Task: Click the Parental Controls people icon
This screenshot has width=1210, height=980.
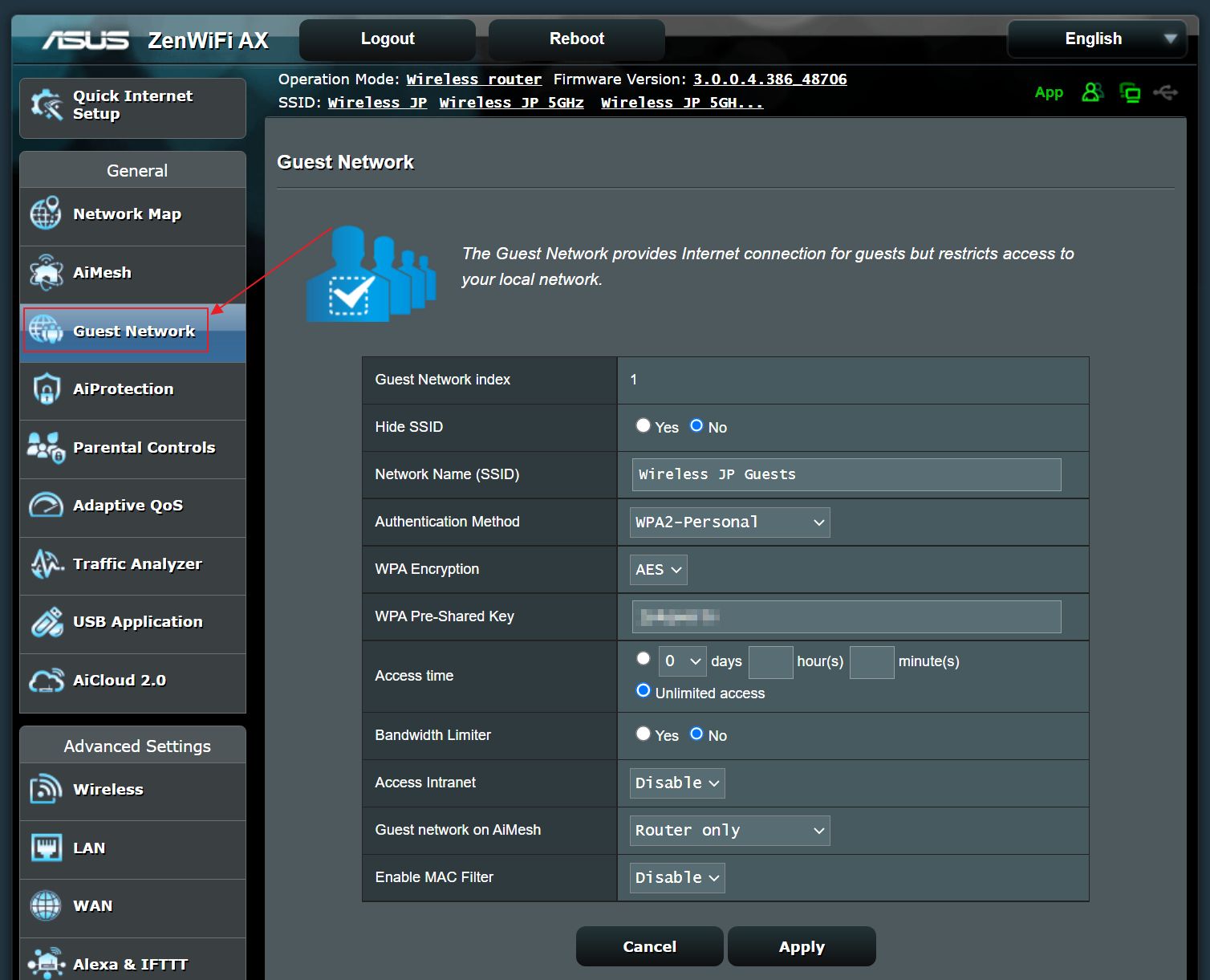Action: [46, 447]
